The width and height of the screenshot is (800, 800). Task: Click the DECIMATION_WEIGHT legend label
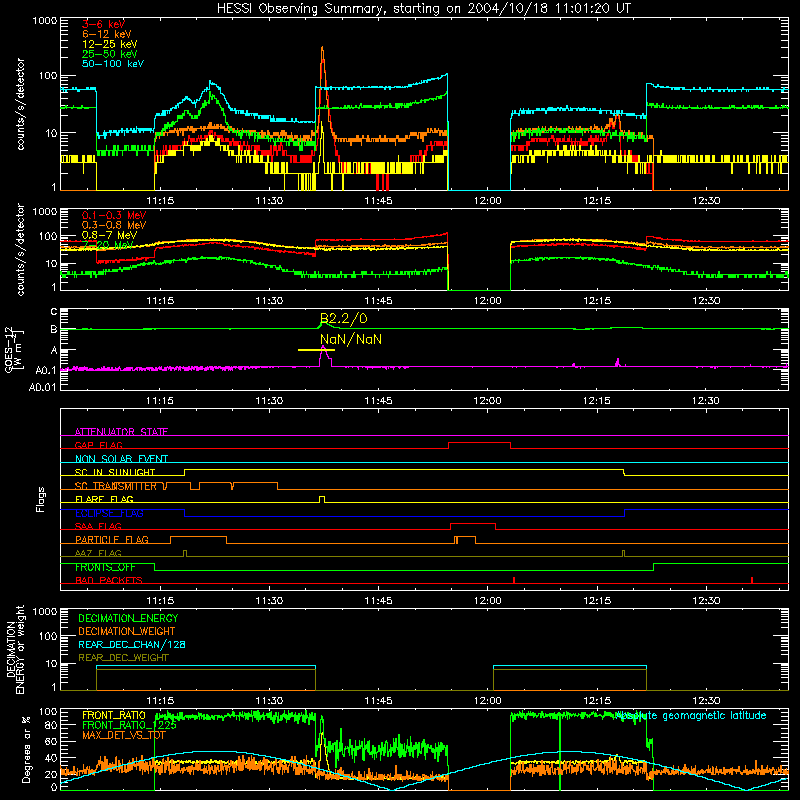click(x=127, y=631)
